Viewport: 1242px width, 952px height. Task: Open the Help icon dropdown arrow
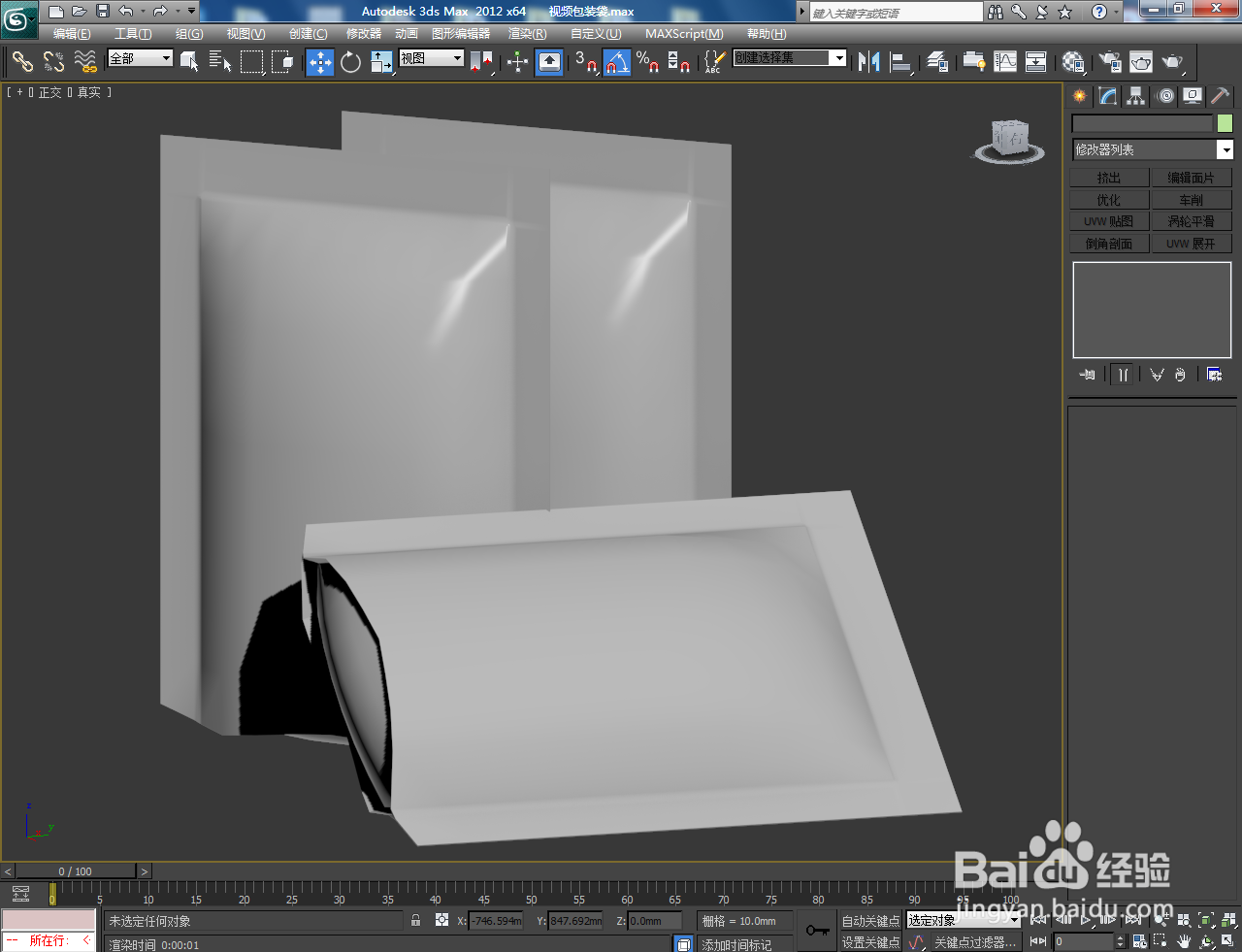1117,12
